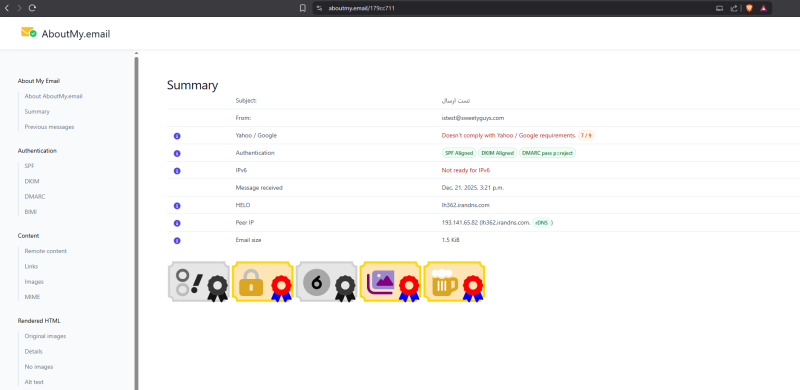Click the 1.5 KiB email size value
This screenshot has height=390, width=800.
click(451, 240)
